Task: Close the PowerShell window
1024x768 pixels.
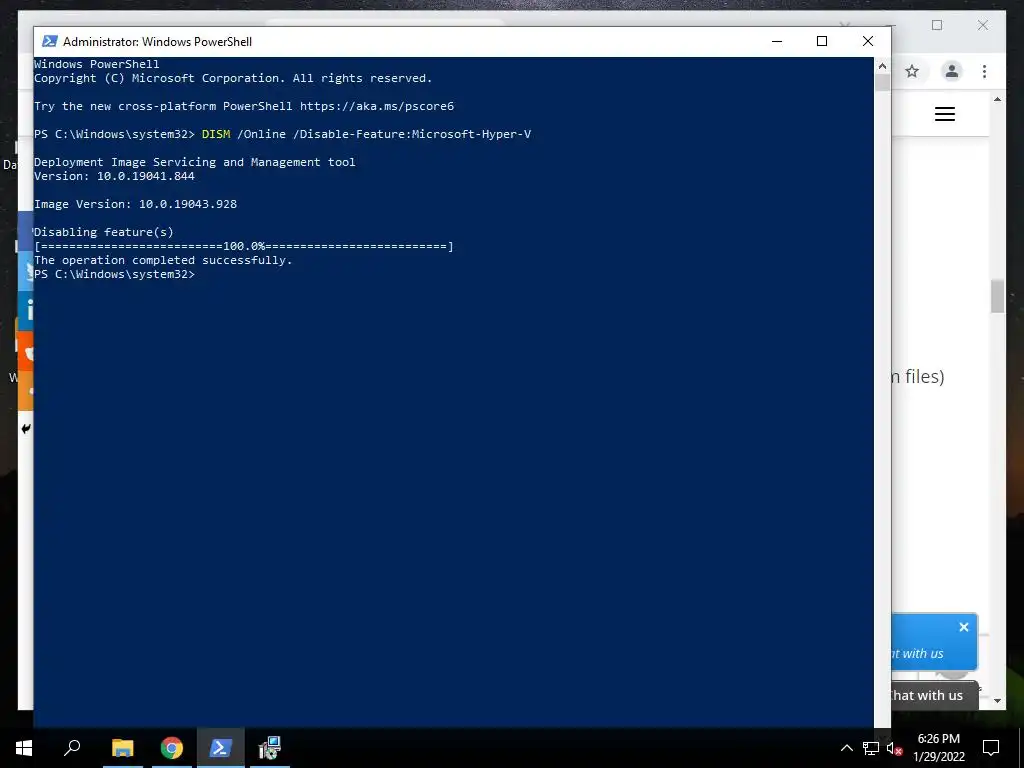Action: click(868, 41)
